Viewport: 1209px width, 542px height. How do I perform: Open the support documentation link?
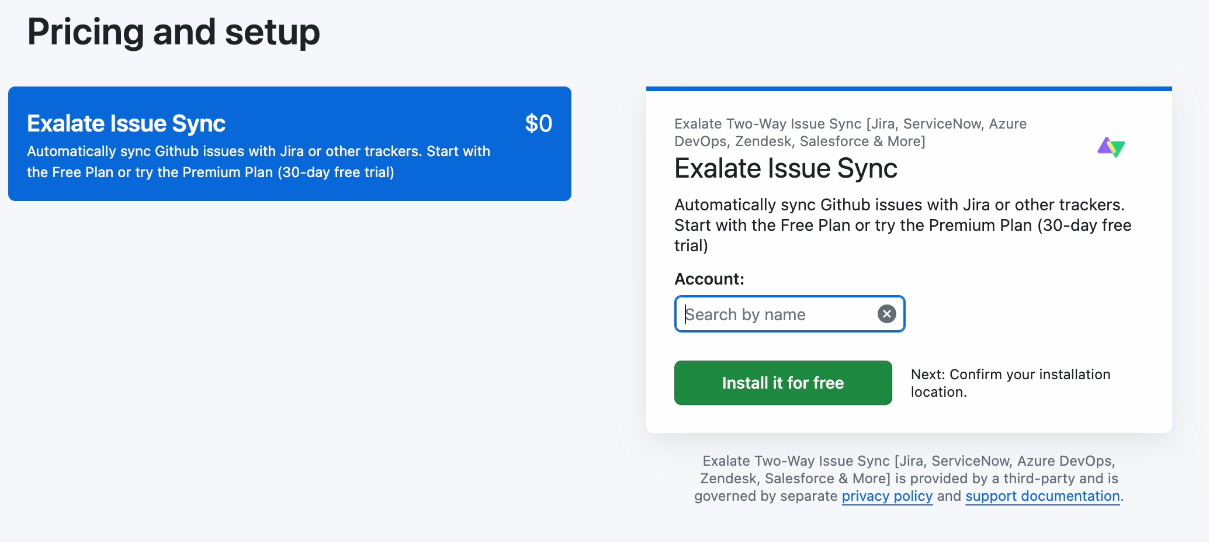tap(1042, 496)
